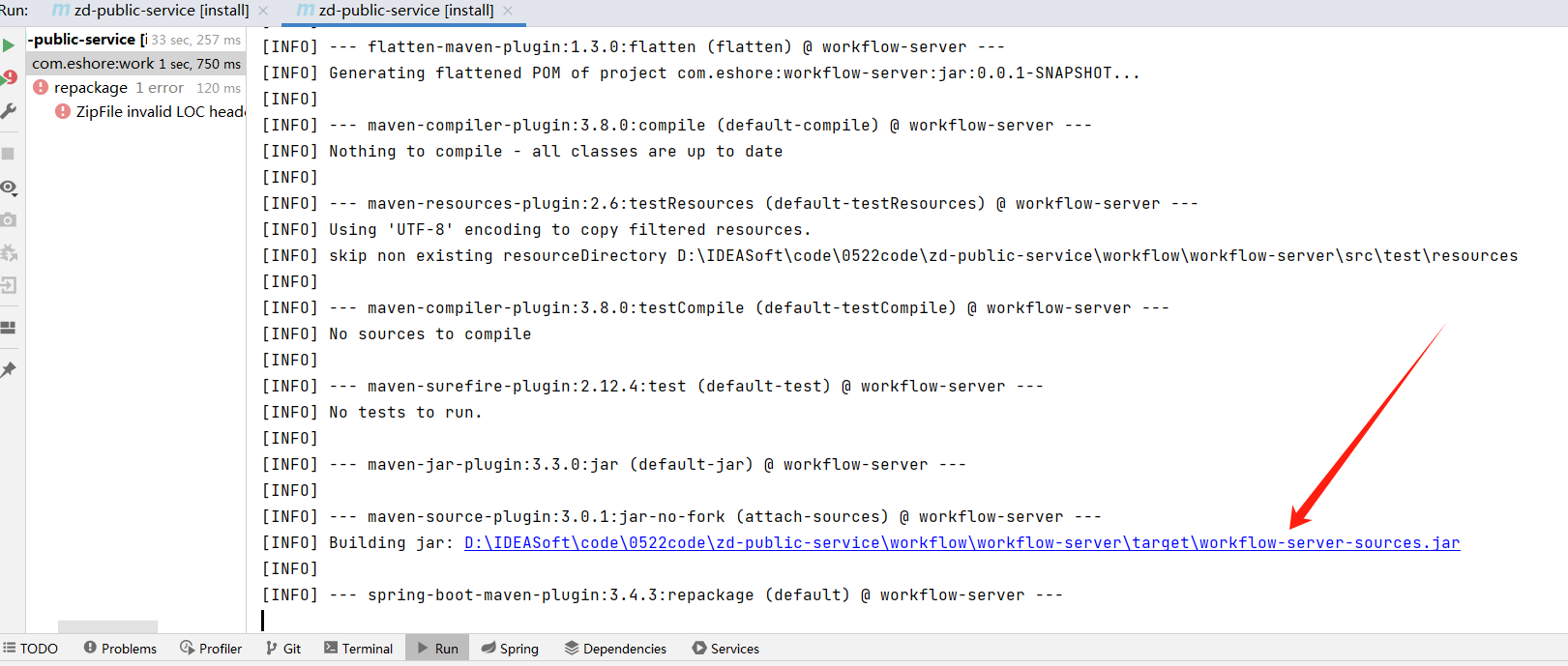Open the Terminal tool window
Viewport: 1568px width, 666px height.
(x=358, y=649)
